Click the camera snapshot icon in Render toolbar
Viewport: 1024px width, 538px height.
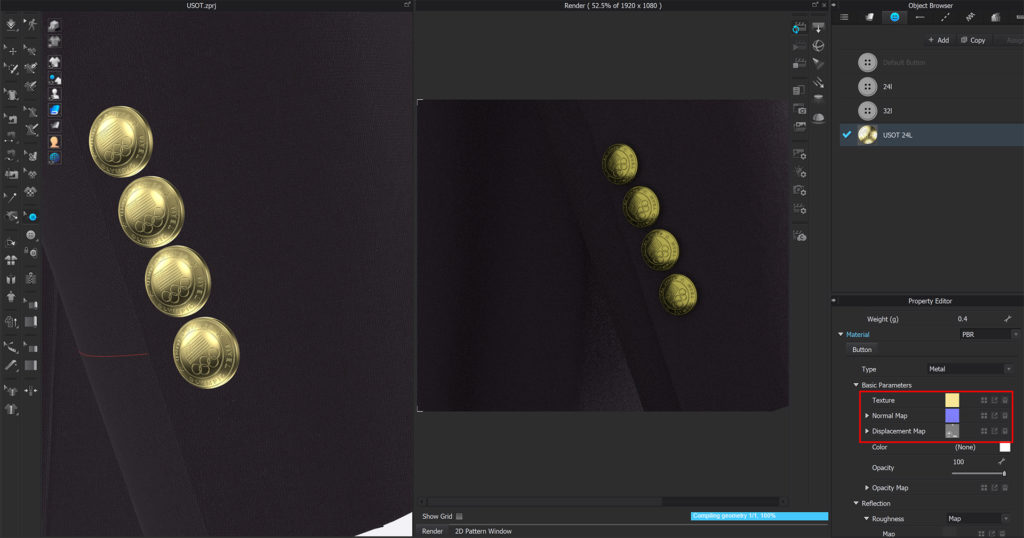click(799, 109)
